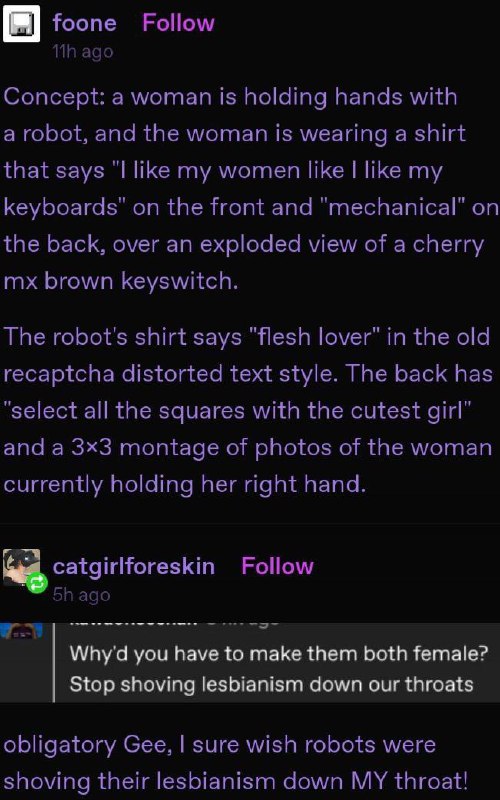Click the line "currently holding her right hand."

(x=185, y=484)
